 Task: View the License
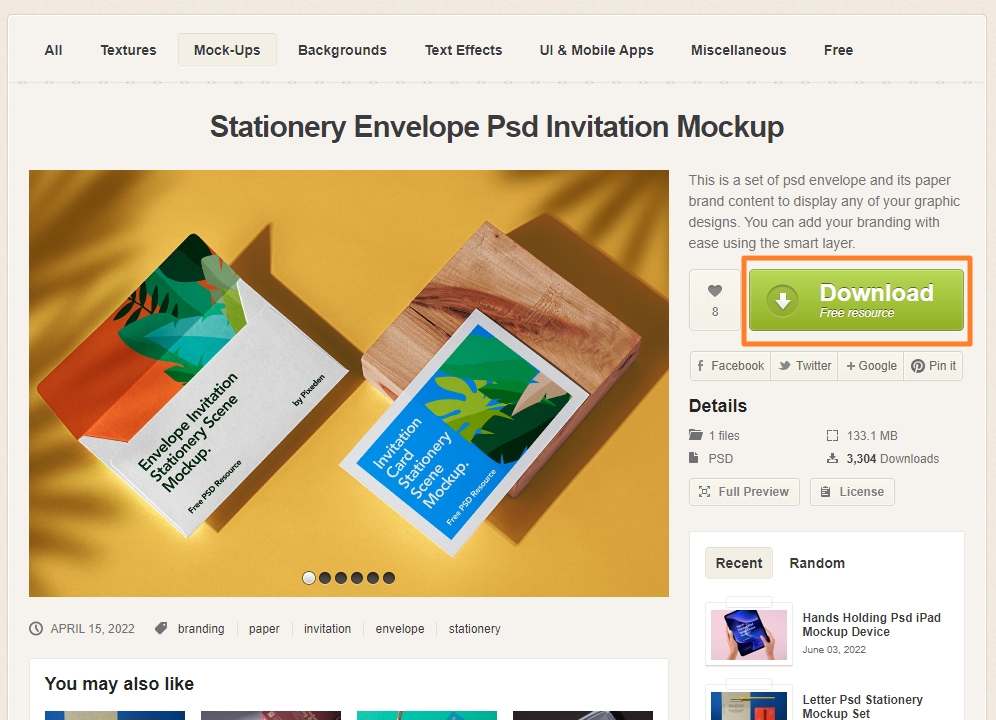click(x=852, y=492)
